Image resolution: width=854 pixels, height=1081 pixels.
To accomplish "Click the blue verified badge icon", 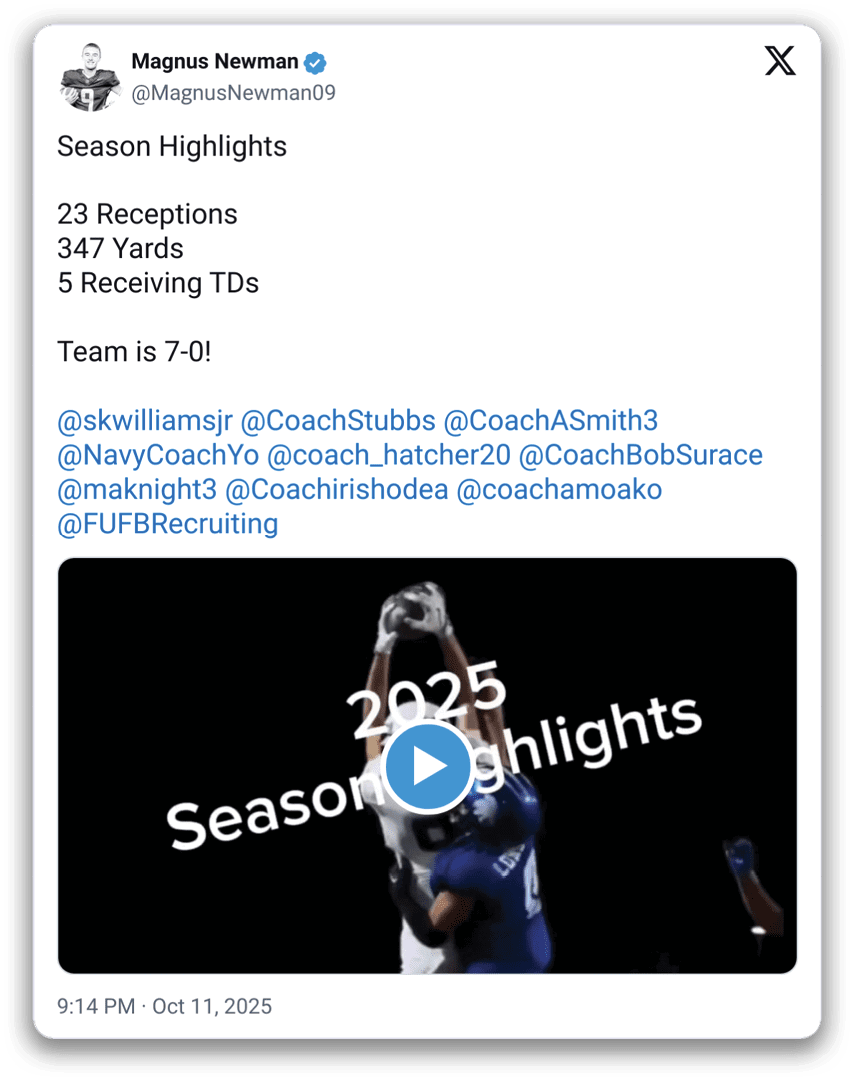I will pyautogui.click(x=315, y=63).
